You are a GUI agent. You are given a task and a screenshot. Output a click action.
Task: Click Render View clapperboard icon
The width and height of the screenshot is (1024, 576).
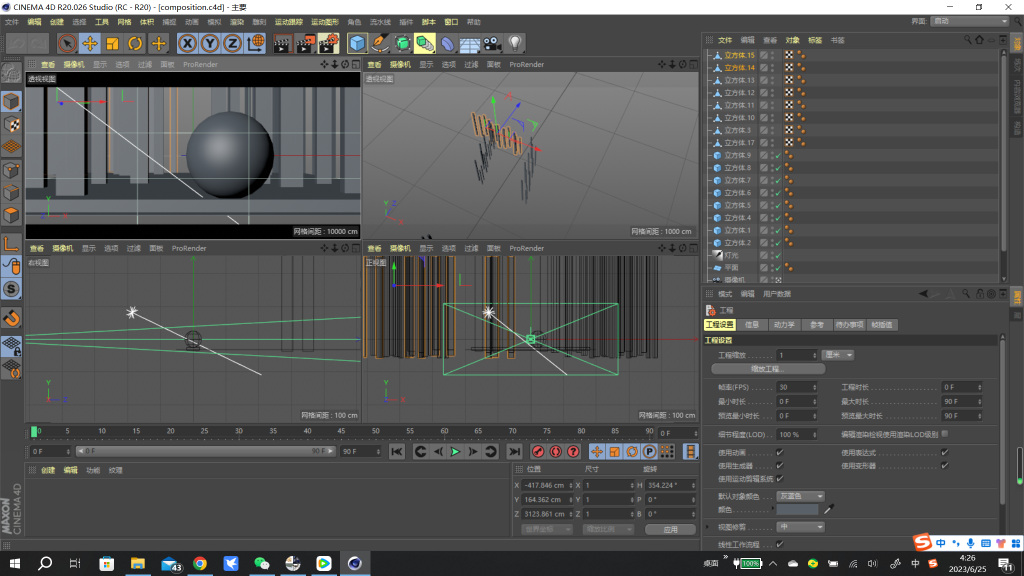click(282, 44)
